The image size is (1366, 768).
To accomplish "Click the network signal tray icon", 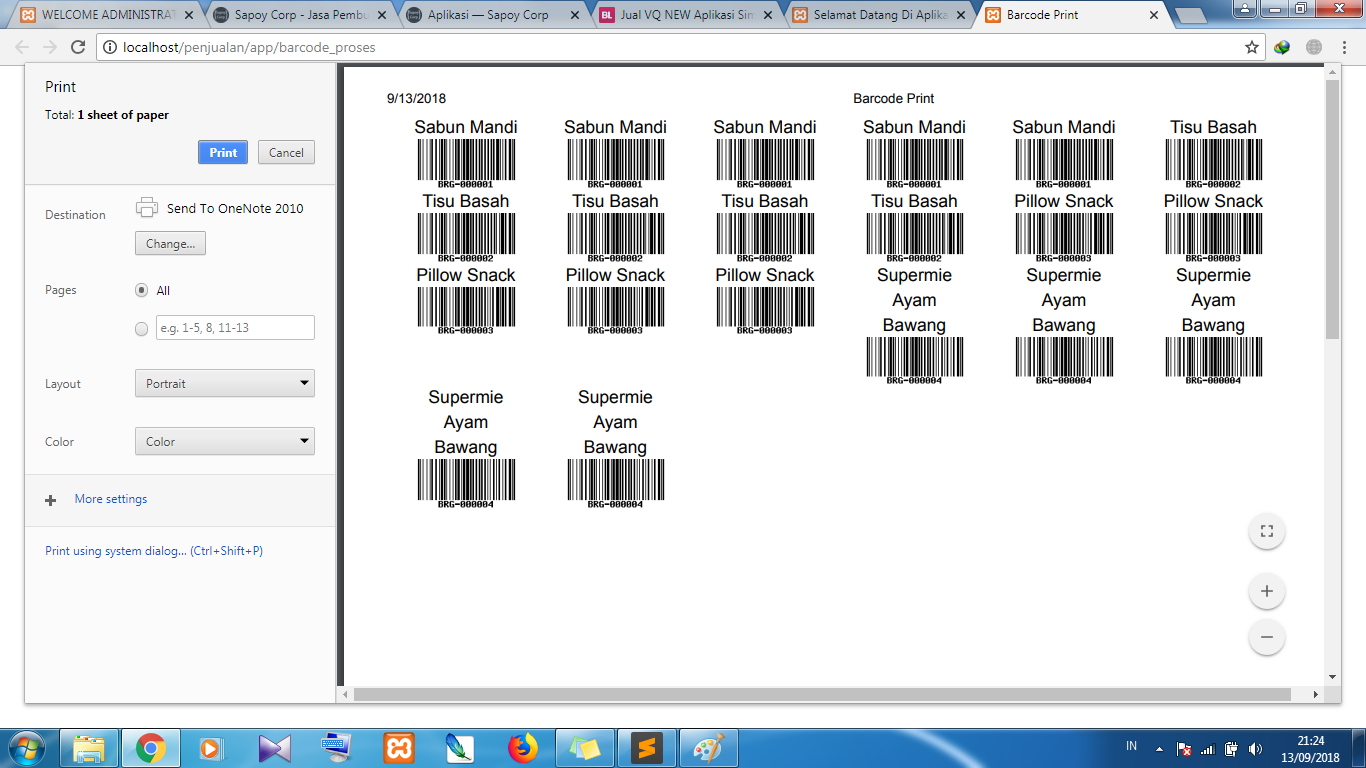I will coord(1207,748).
